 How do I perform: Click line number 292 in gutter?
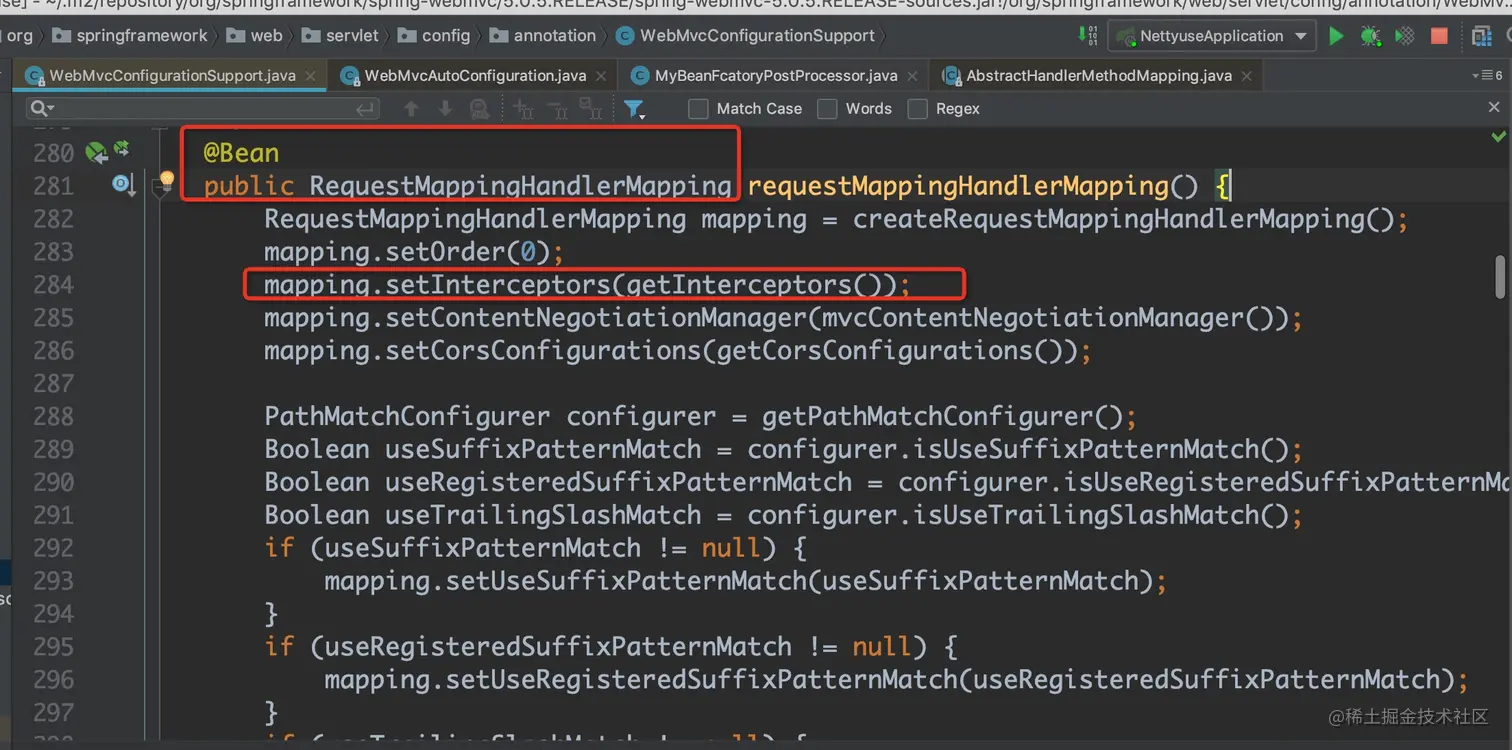(53, 548)
